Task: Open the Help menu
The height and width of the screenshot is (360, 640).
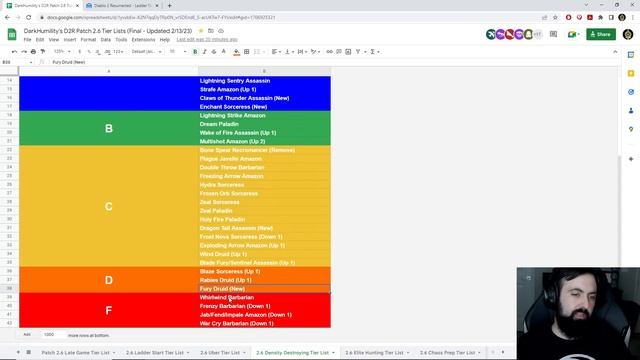Action: pos(164,40)
